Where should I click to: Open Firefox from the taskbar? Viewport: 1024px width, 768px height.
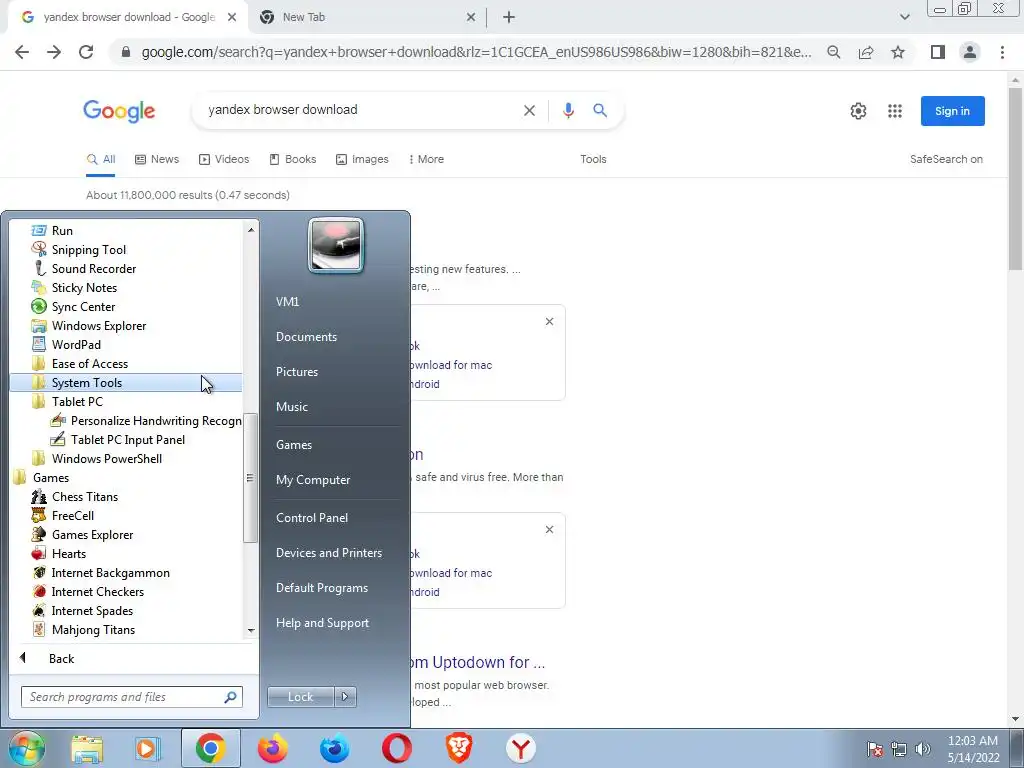[x=272, y=748]
